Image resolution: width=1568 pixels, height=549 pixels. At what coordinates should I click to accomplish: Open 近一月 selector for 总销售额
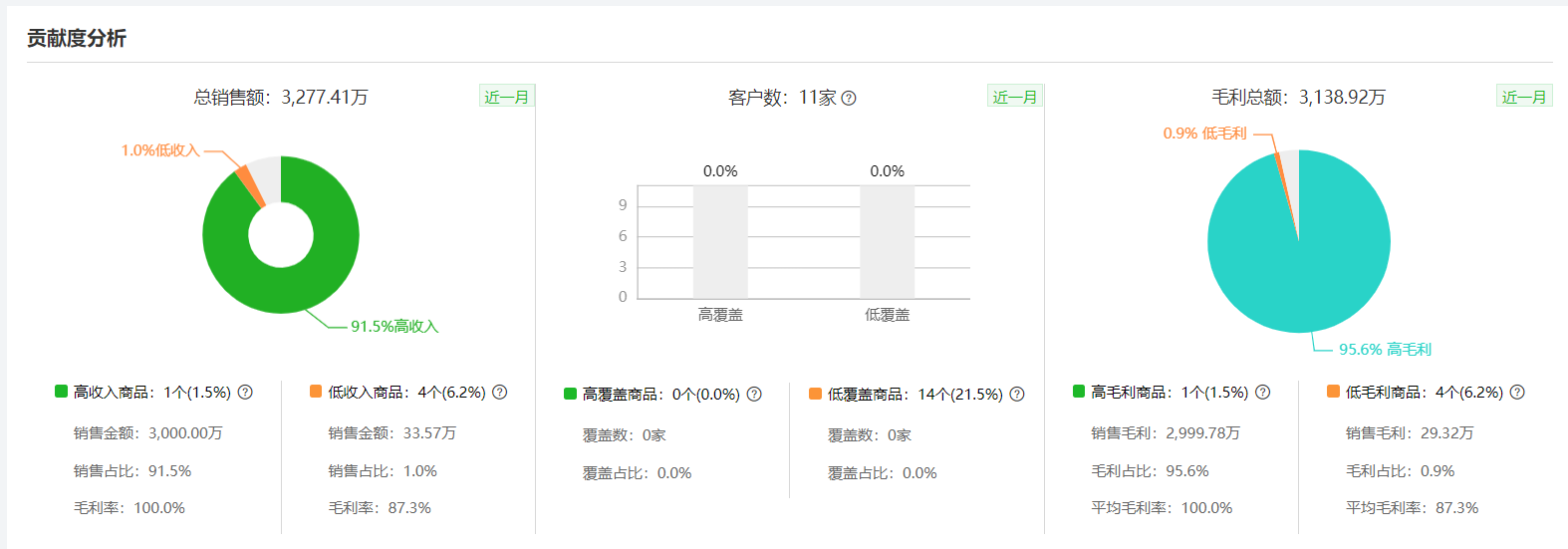(x=507, y=97)
